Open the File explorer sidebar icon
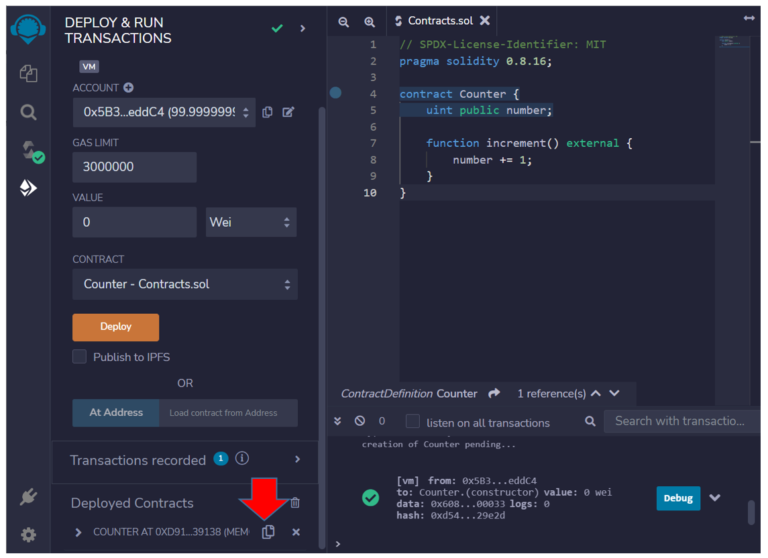This screenshot has width=768, height=558. coord(28,73)
